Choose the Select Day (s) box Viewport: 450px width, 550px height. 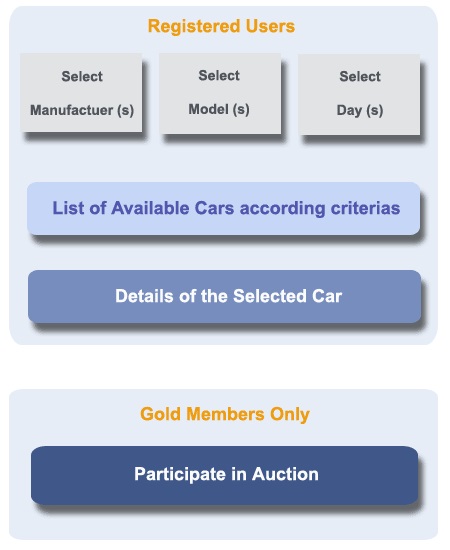(359, 94)
